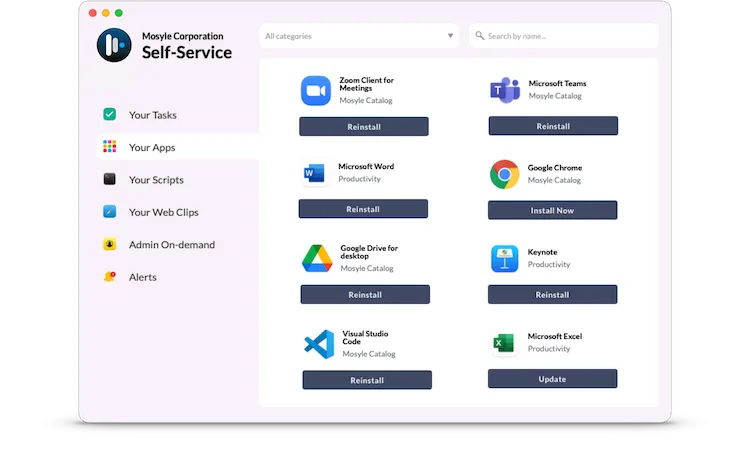Reinstall Microsoft Word

363,209
